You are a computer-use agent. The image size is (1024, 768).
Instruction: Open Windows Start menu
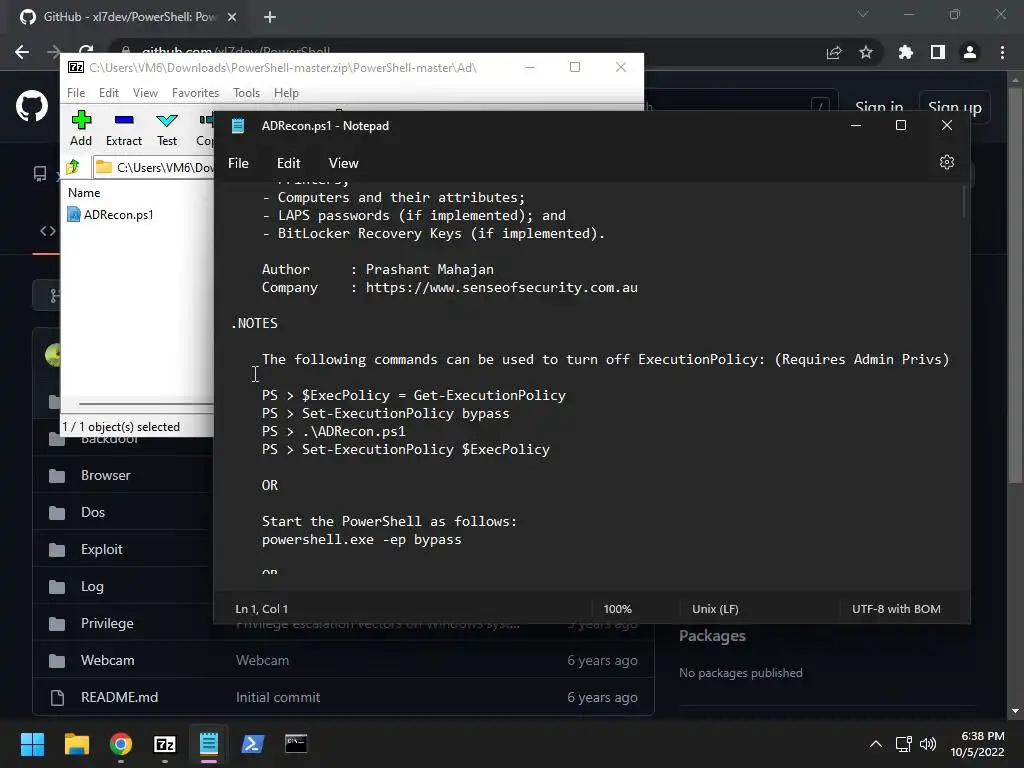(32, 744)
